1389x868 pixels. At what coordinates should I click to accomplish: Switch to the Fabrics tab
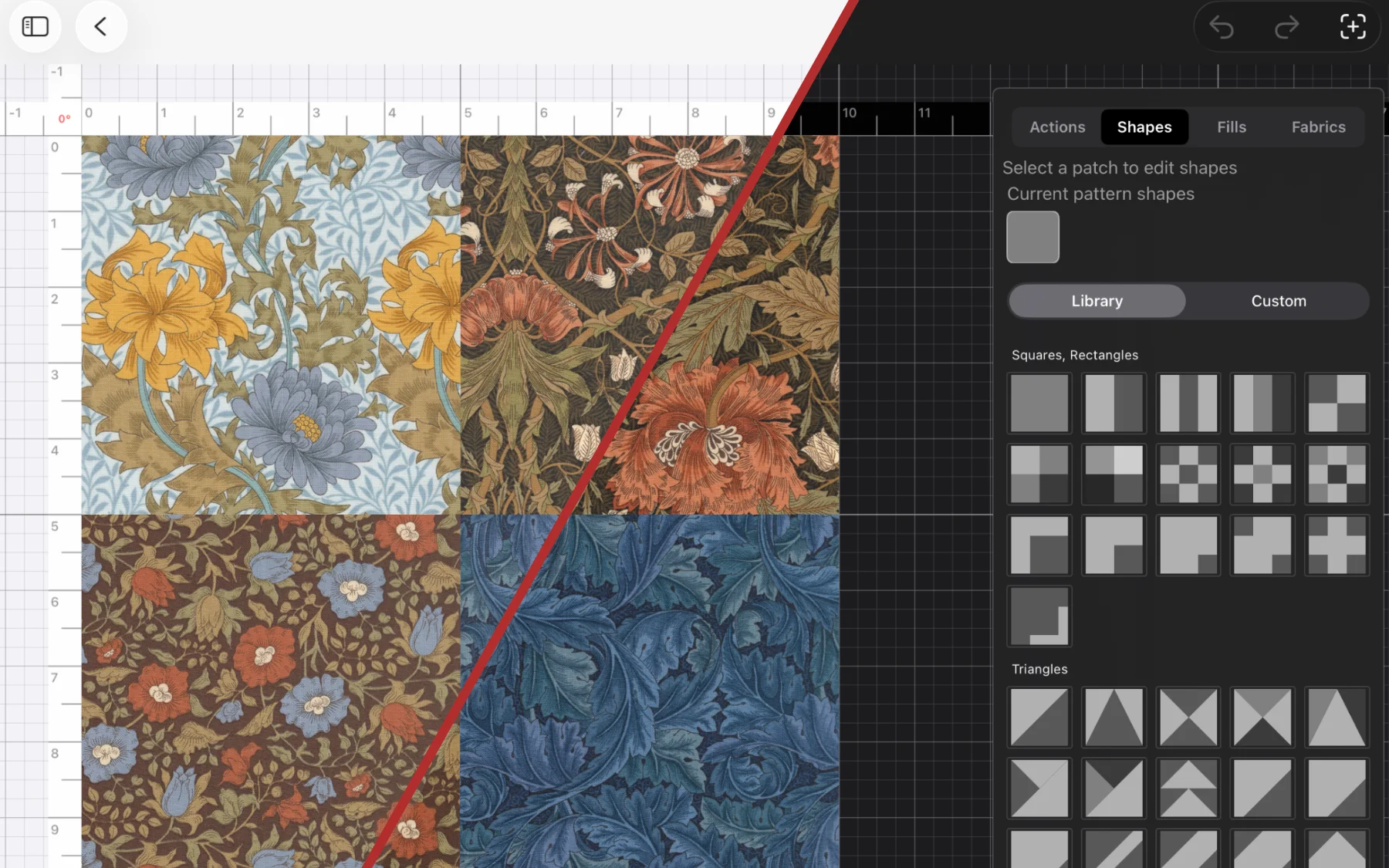[x=1319, y=127]
